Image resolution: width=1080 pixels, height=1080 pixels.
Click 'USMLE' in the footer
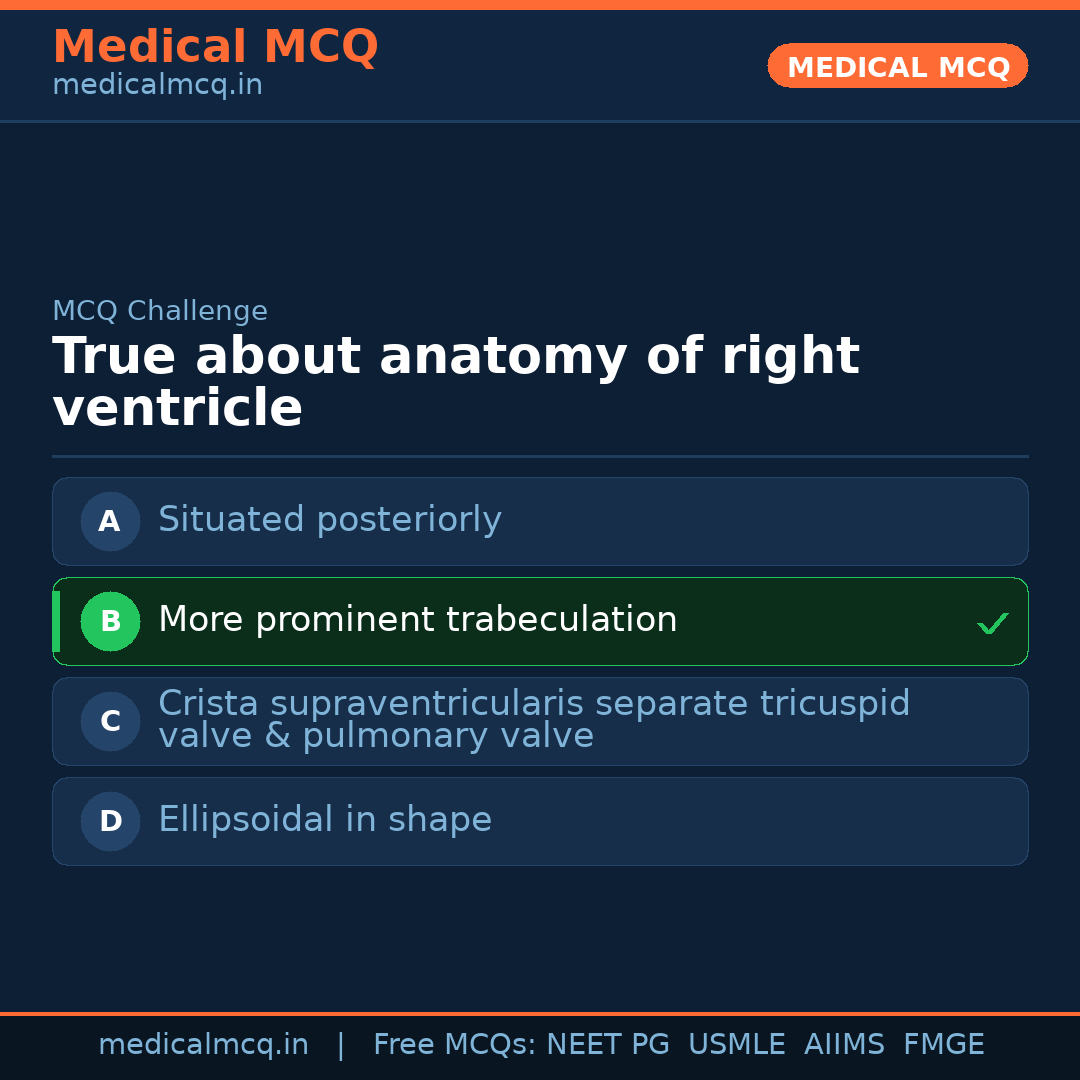(736, 1045)
